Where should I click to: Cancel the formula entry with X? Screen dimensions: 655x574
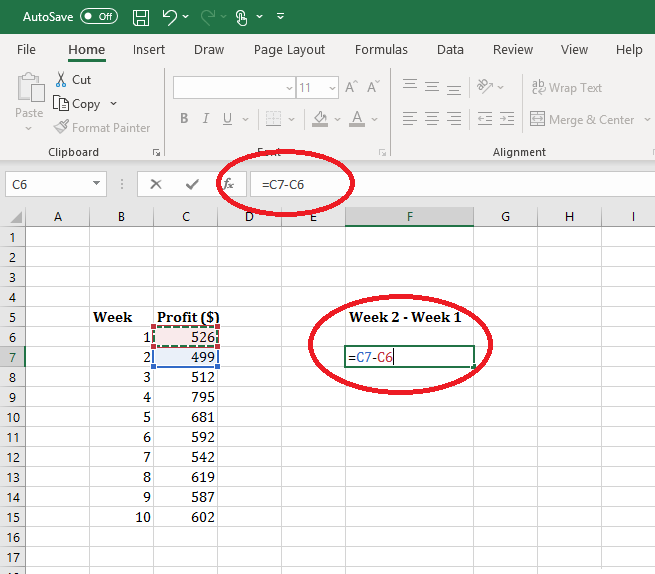(156, 184)
